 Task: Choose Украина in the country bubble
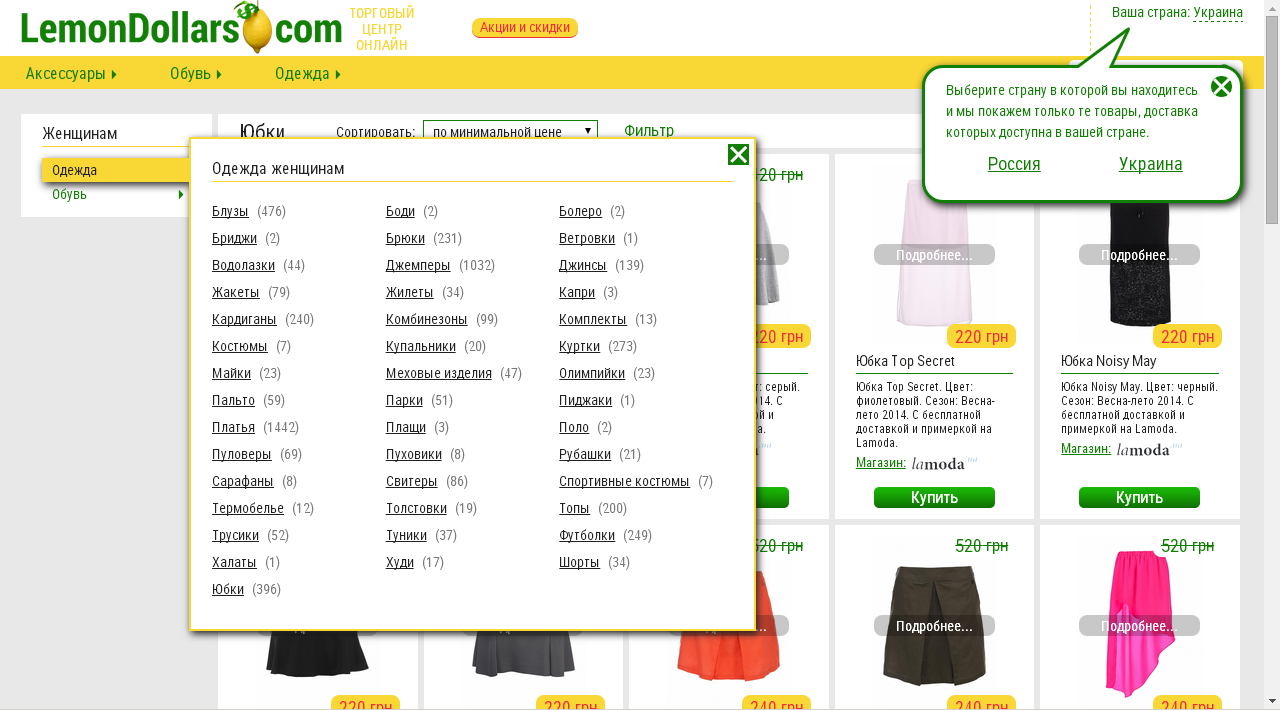[x=1150, y=164]
